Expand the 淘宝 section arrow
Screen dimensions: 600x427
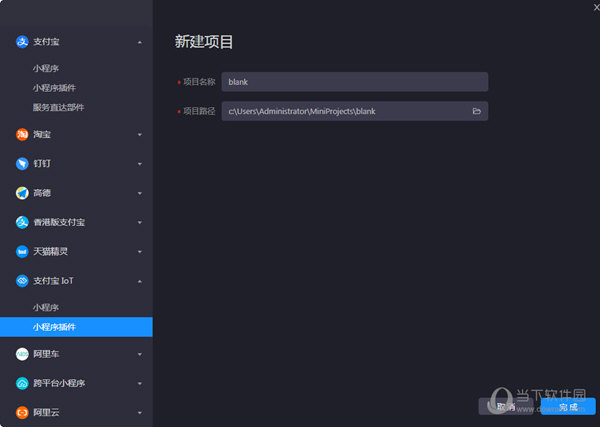tap(140, 135)
